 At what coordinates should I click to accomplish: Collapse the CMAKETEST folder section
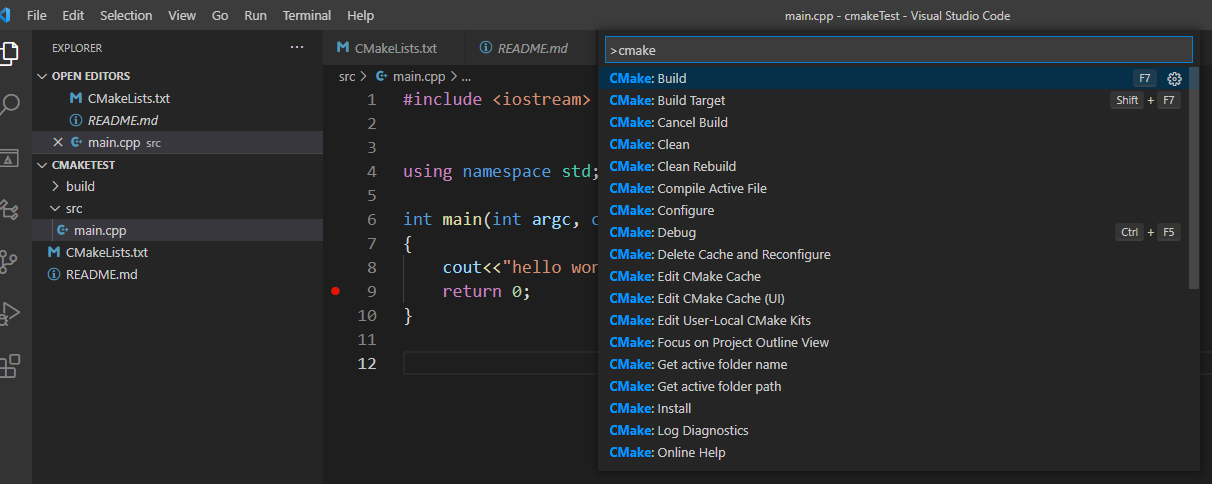(177, 165)
